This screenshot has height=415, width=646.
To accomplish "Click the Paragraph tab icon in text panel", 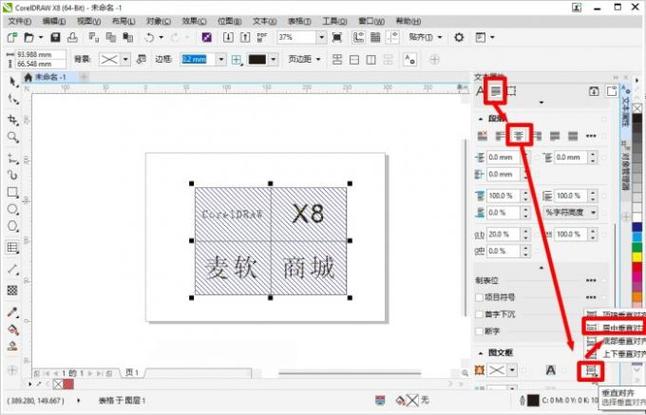I will [496, 91].
